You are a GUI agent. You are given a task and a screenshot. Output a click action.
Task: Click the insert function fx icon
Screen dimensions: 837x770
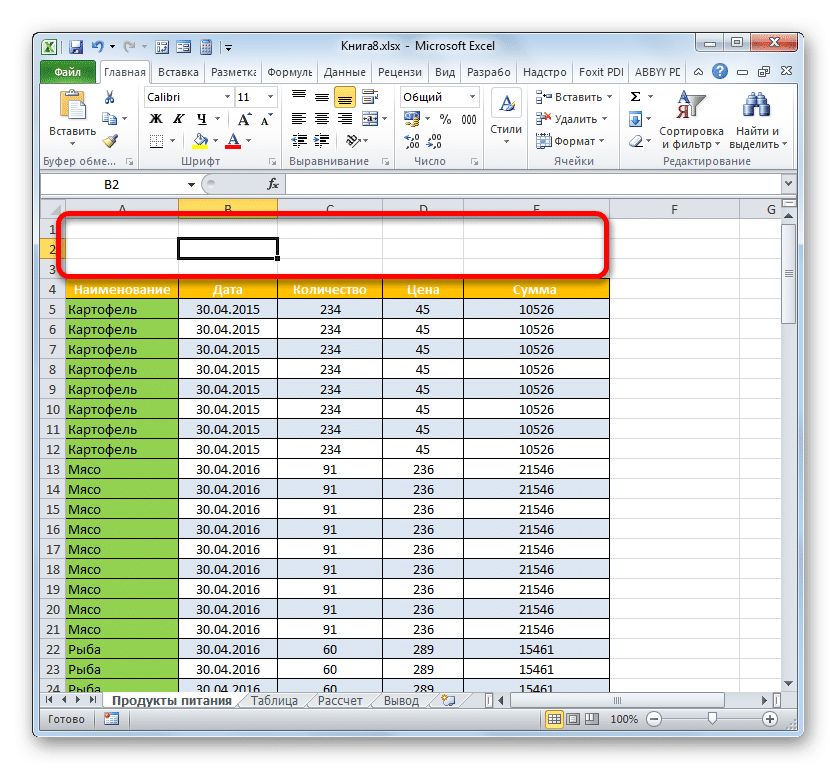272,185
